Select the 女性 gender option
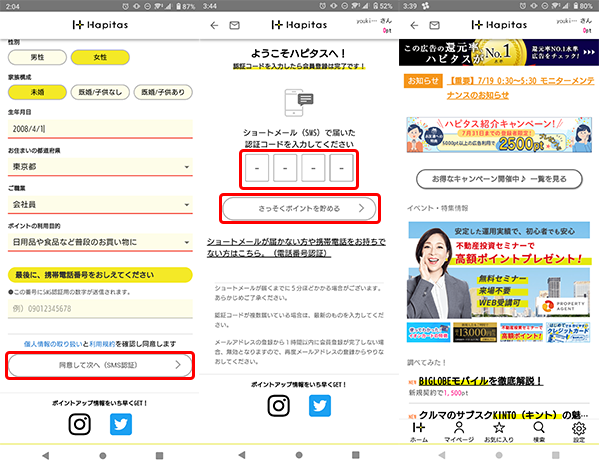The height and width of the screenshot is (467, 600). [x=100, y=57]
